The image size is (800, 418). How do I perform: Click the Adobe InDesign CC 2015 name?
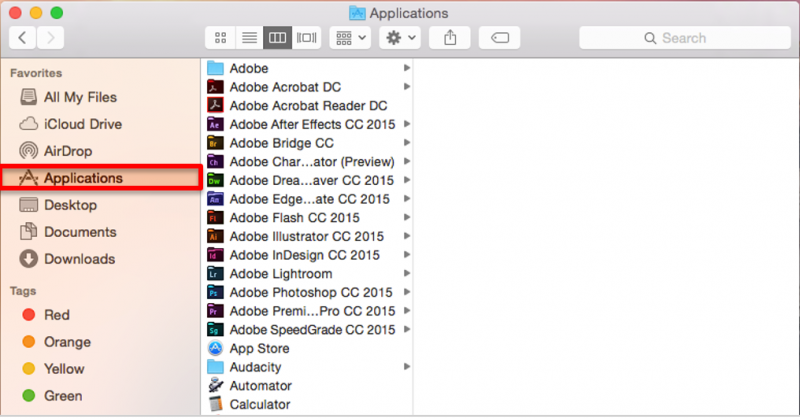[x=305, y=255]
